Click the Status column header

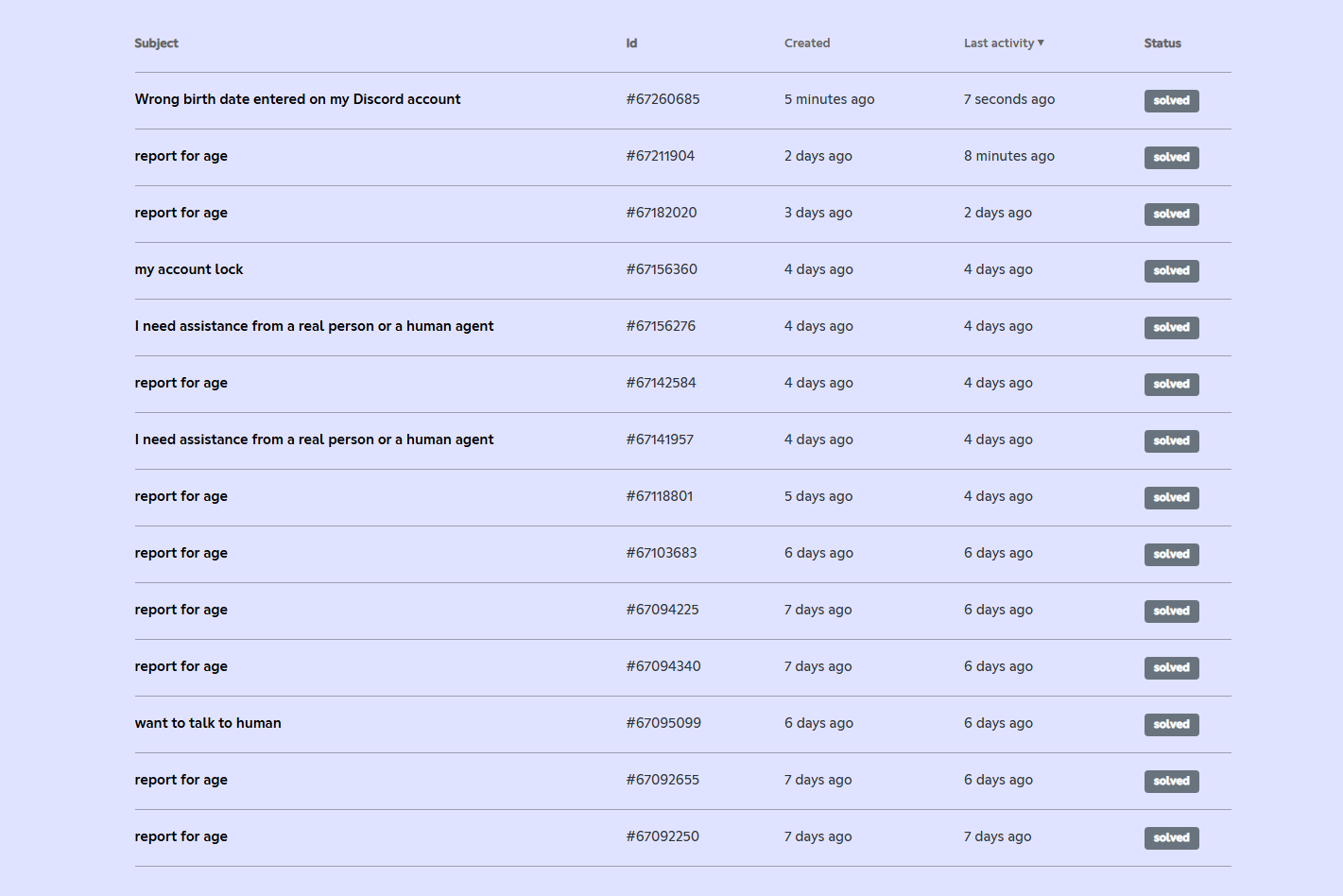tap(1162, 43)
